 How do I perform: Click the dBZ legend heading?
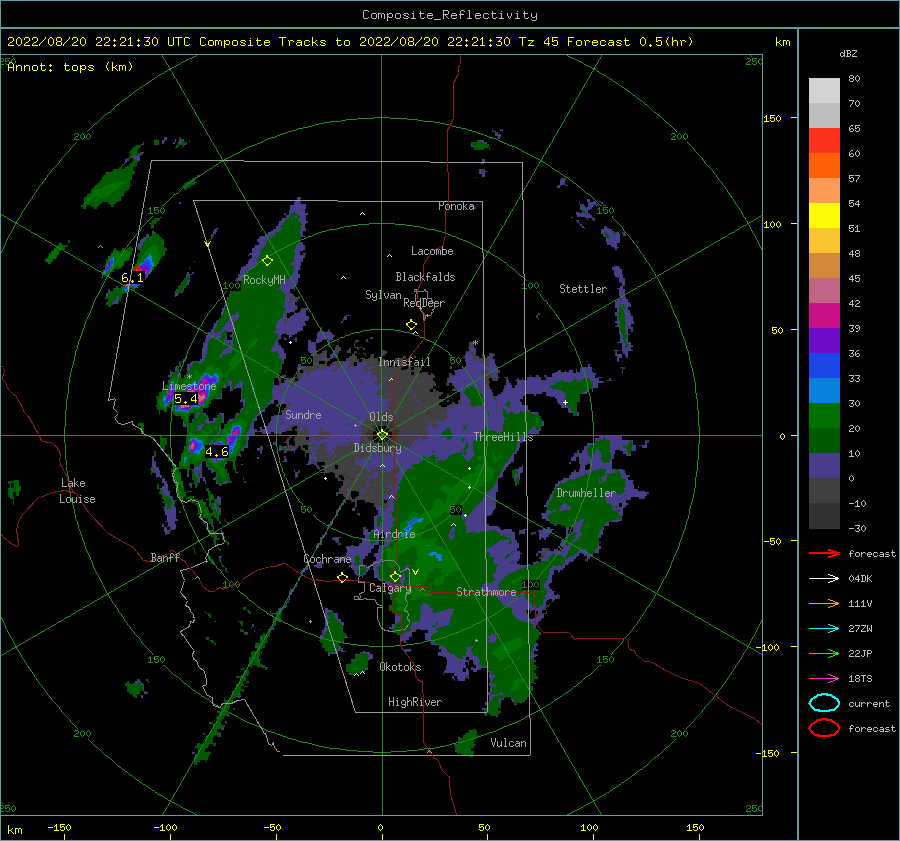point(848,54)
